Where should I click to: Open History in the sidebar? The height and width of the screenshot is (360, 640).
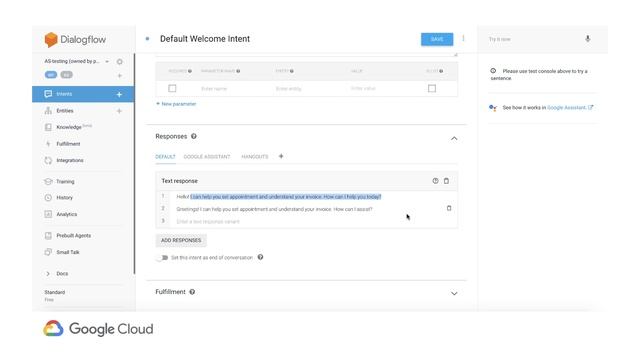click(x=64, y=198)
